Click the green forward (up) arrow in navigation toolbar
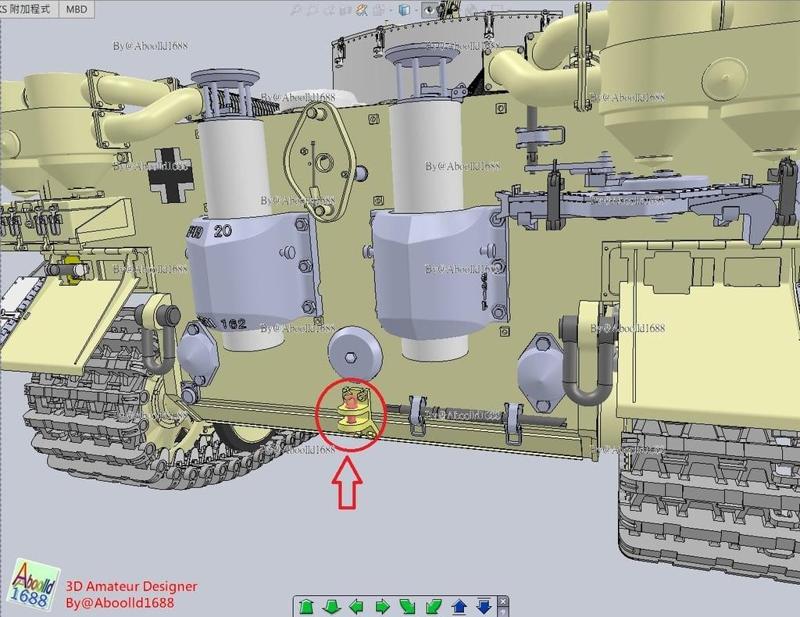This screenshot has width=800, height=617. (306, 607)
